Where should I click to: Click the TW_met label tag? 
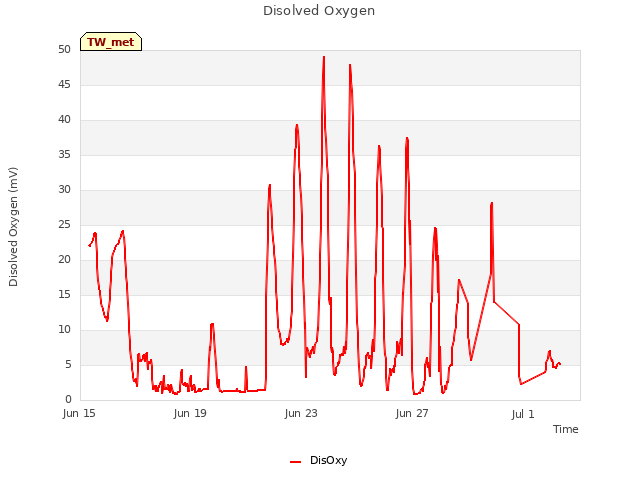click(x=111, y=42)
